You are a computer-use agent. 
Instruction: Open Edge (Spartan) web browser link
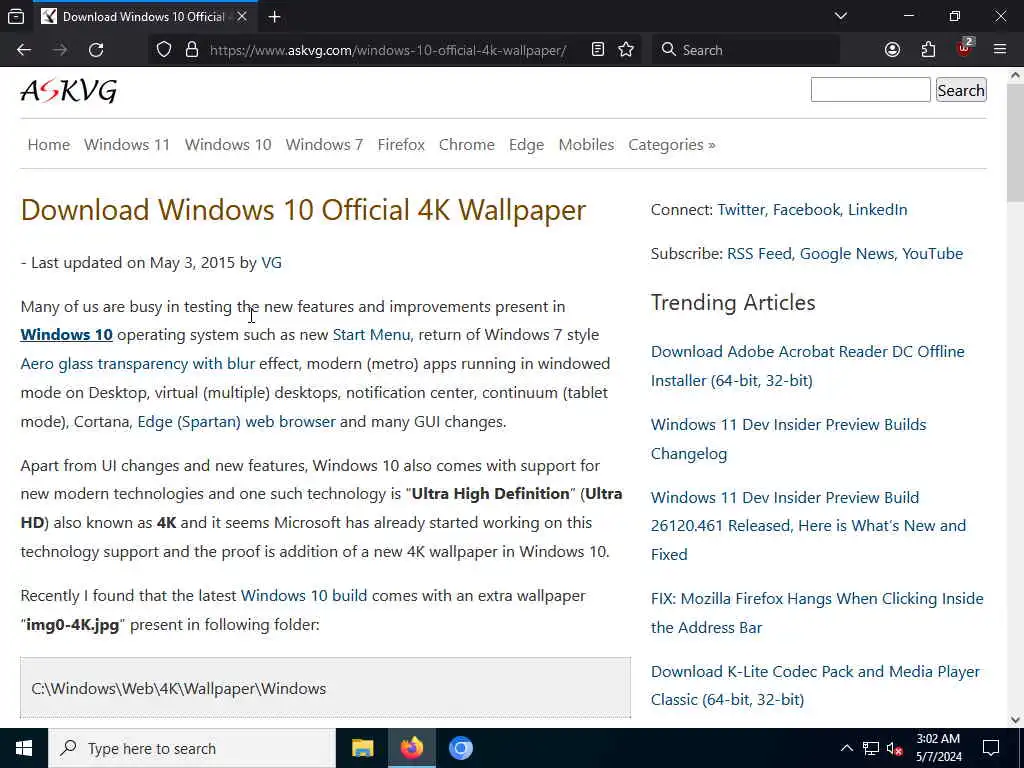pyautogui.click(x=236, y=421)
